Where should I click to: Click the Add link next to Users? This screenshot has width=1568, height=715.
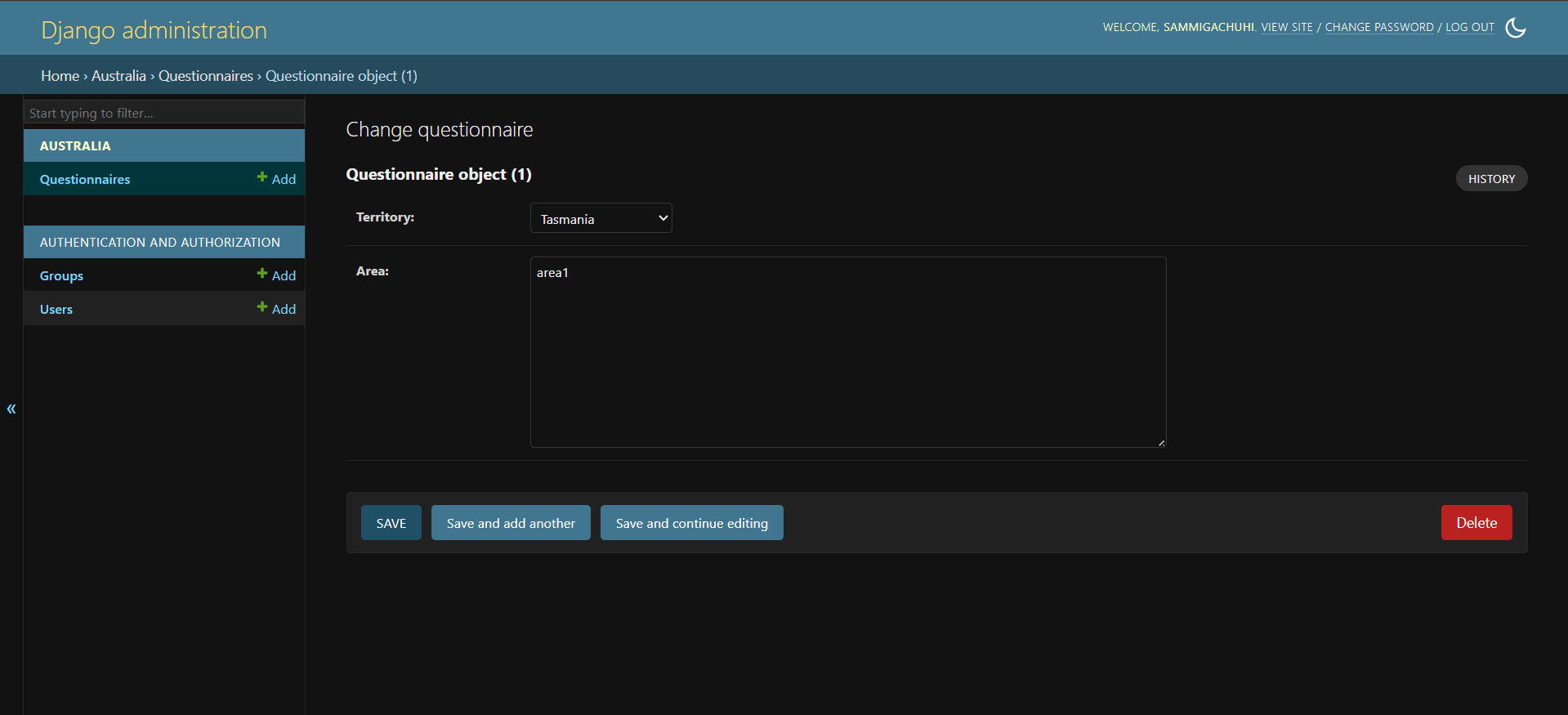pyautogui.click(x=277, y=309)
